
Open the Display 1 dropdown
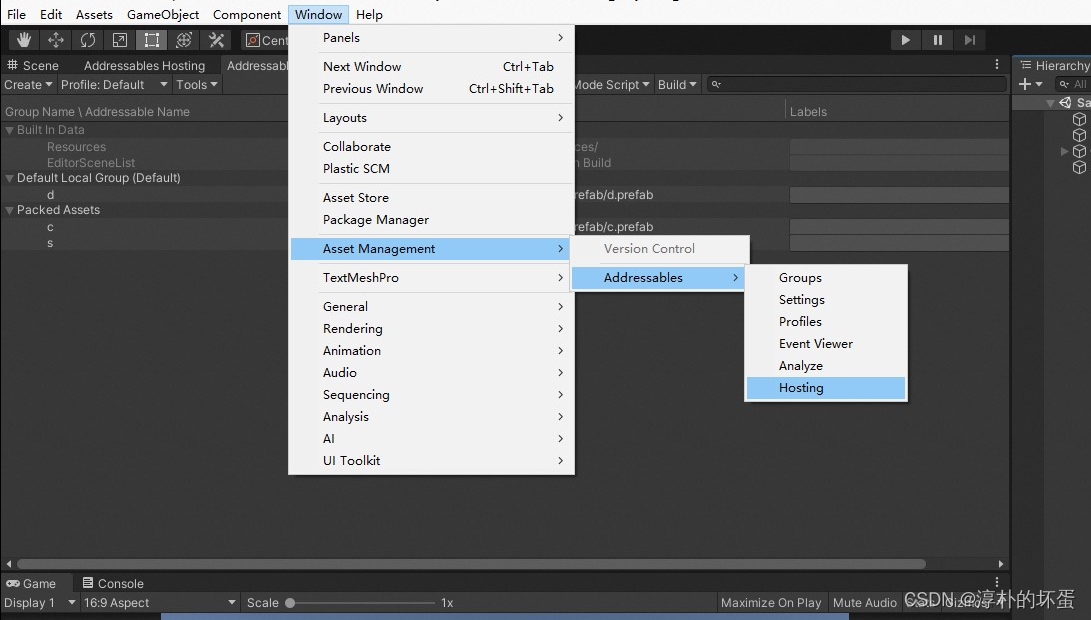(40, 603)
